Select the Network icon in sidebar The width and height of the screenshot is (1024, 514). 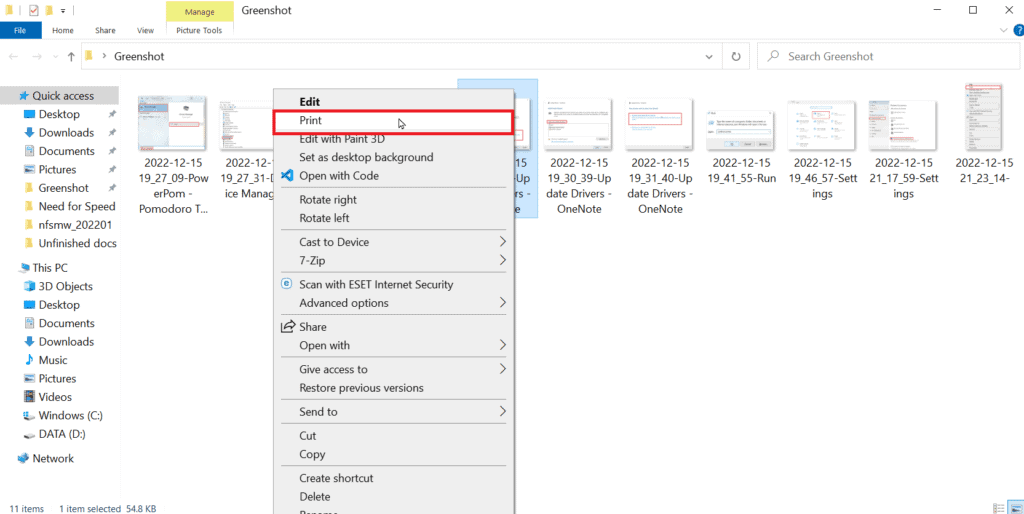pos(24,459)
